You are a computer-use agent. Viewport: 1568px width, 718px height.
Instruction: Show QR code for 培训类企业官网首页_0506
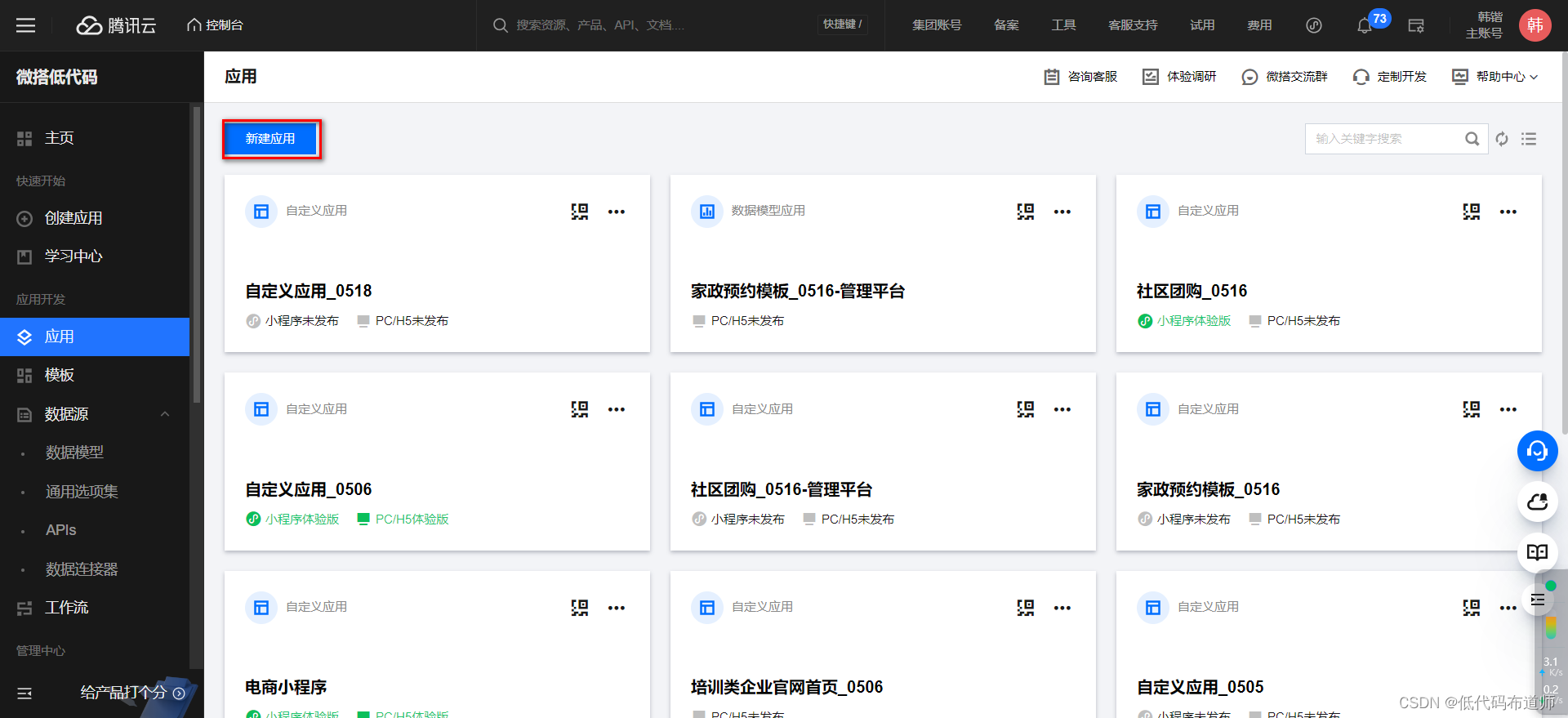pos(1026,608)
